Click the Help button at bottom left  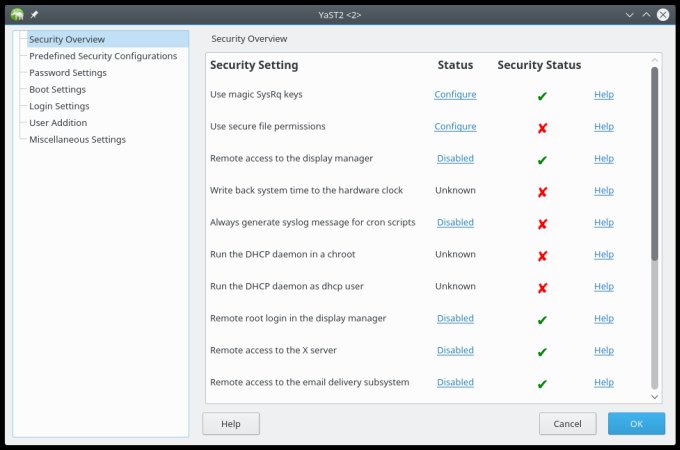[231, 424]
